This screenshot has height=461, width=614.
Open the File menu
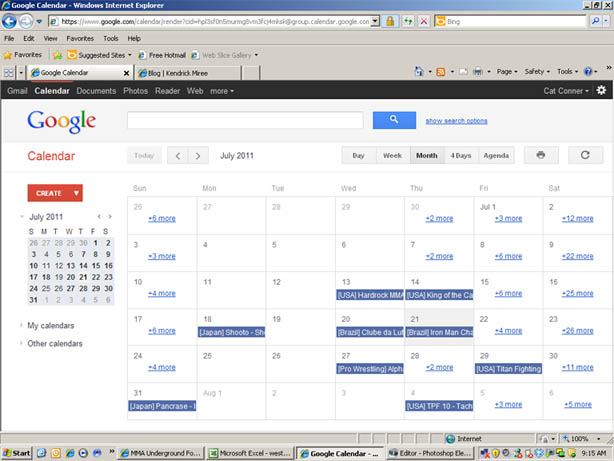(x=9, y=38)
